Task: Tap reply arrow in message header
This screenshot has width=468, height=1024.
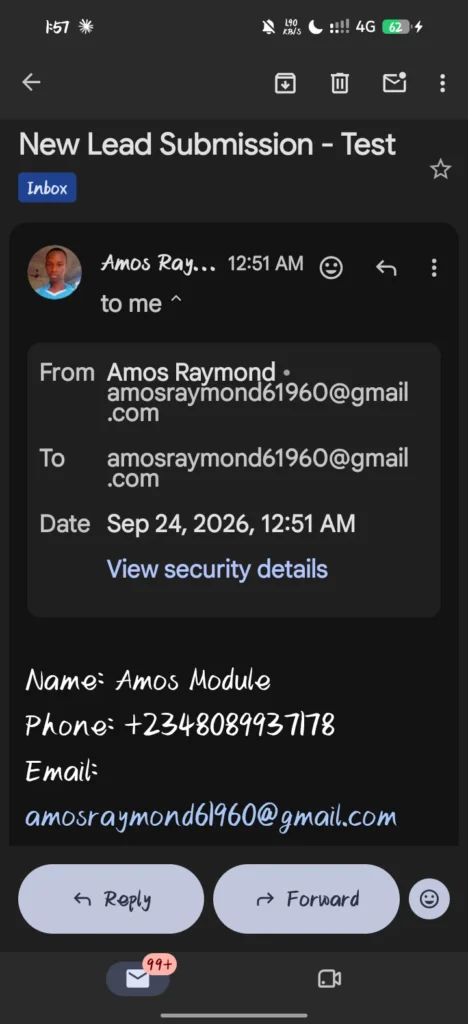Action: pyautogui.click(x=386, y=268)
